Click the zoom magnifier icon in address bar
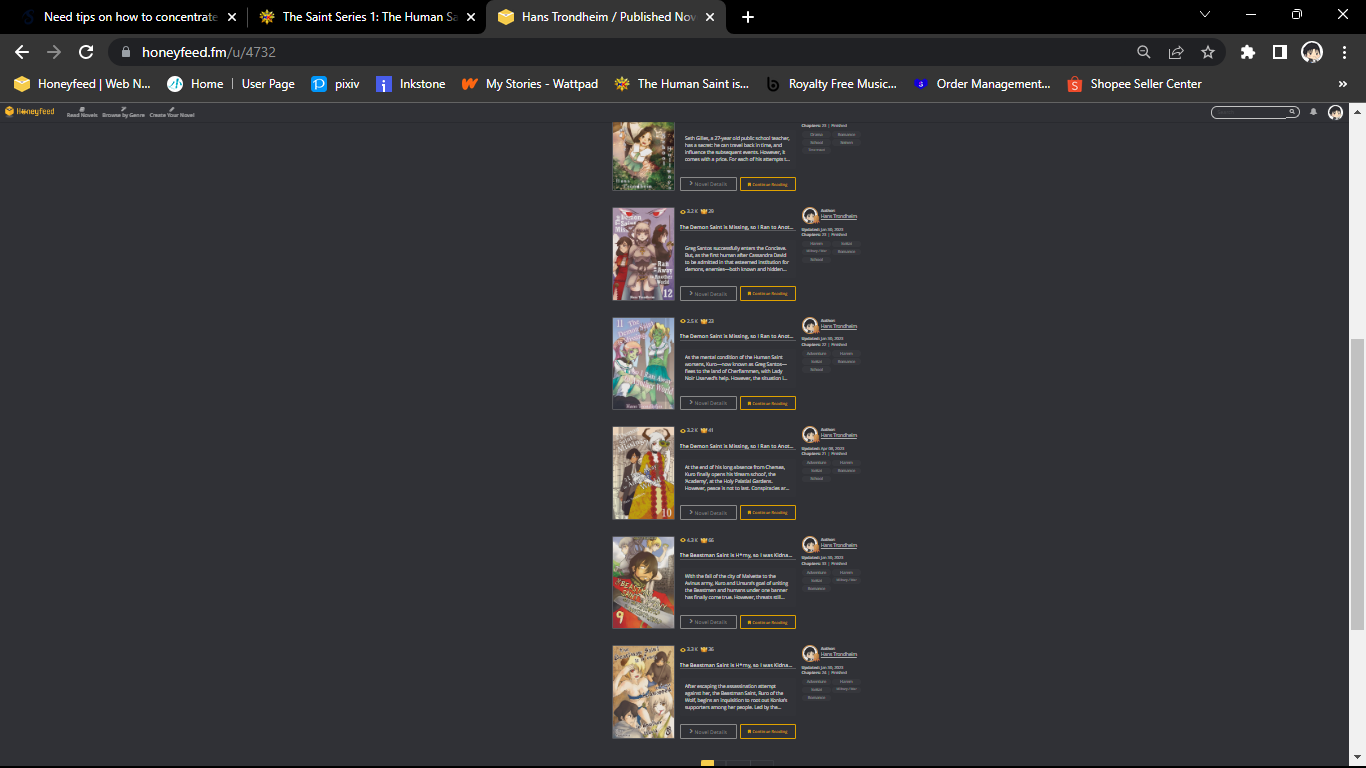The width and height of the screenshot is (1366, 768). click(1144, 52)
